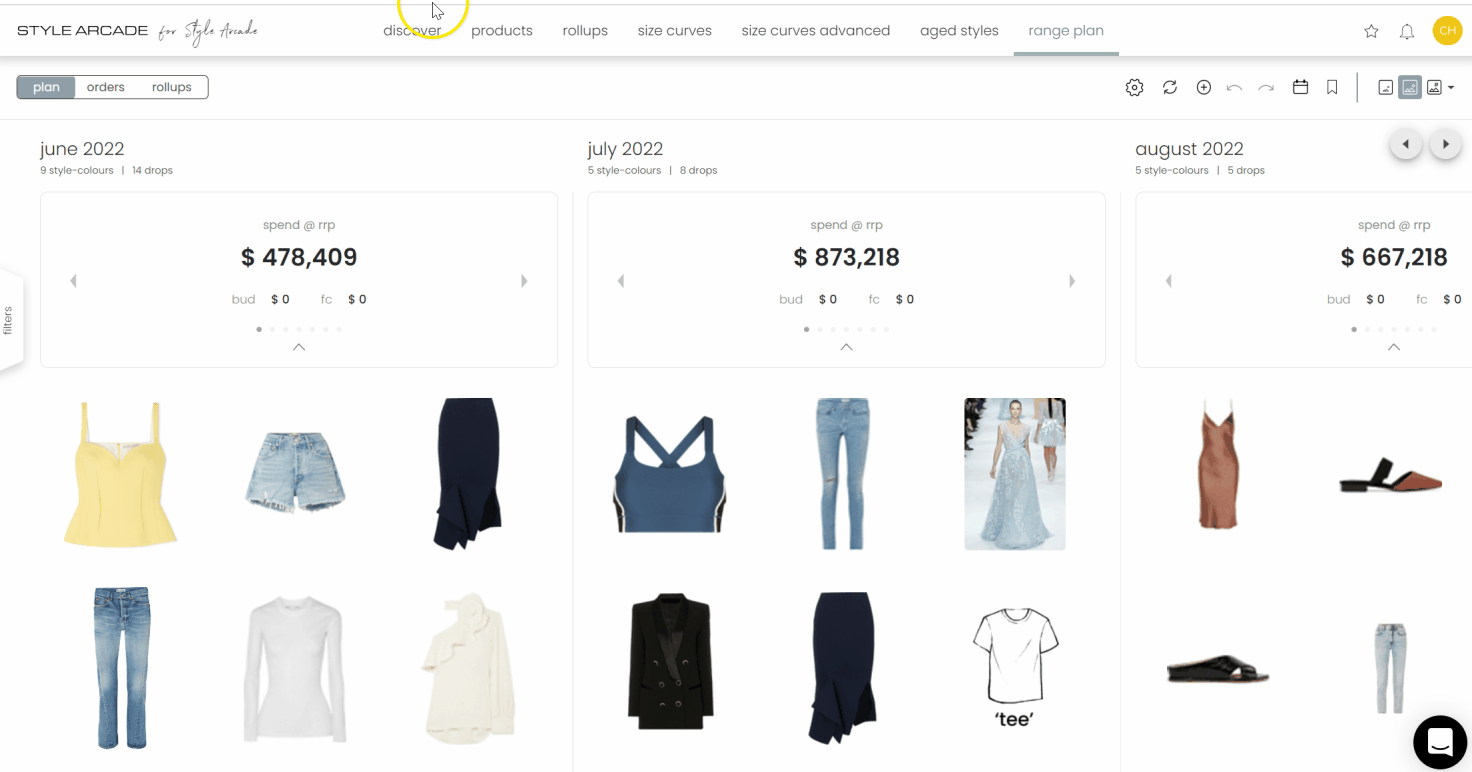The height and width of the screenshot is (772, 1472).
Task: Open range plan settings gear
Action: 1134,88
